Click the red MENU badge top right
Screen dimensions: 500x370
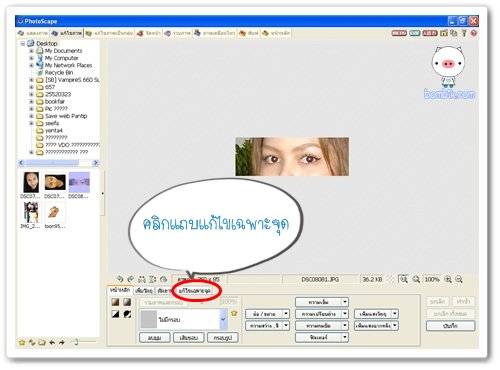[399, 33]
